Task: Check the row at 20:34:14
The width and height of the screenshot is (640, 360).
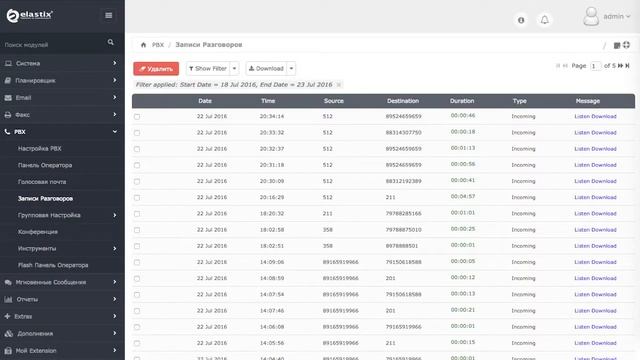Action: pyautogui.click(x=137, y=117)
